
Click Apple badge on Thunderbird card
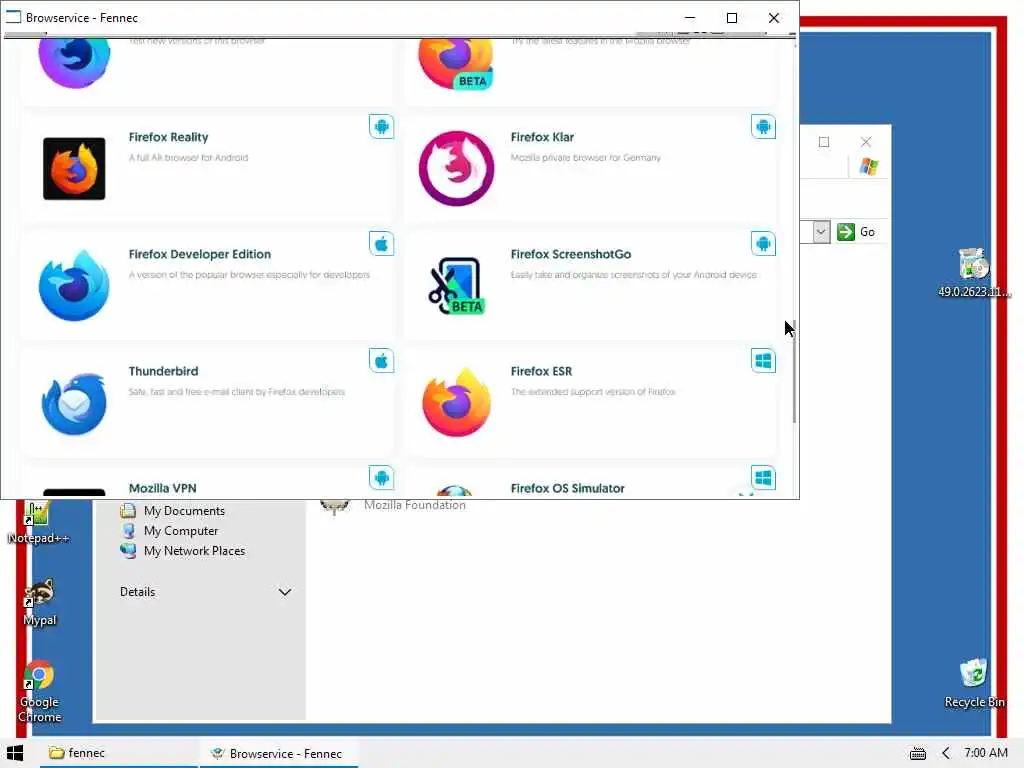pos(381,360)
